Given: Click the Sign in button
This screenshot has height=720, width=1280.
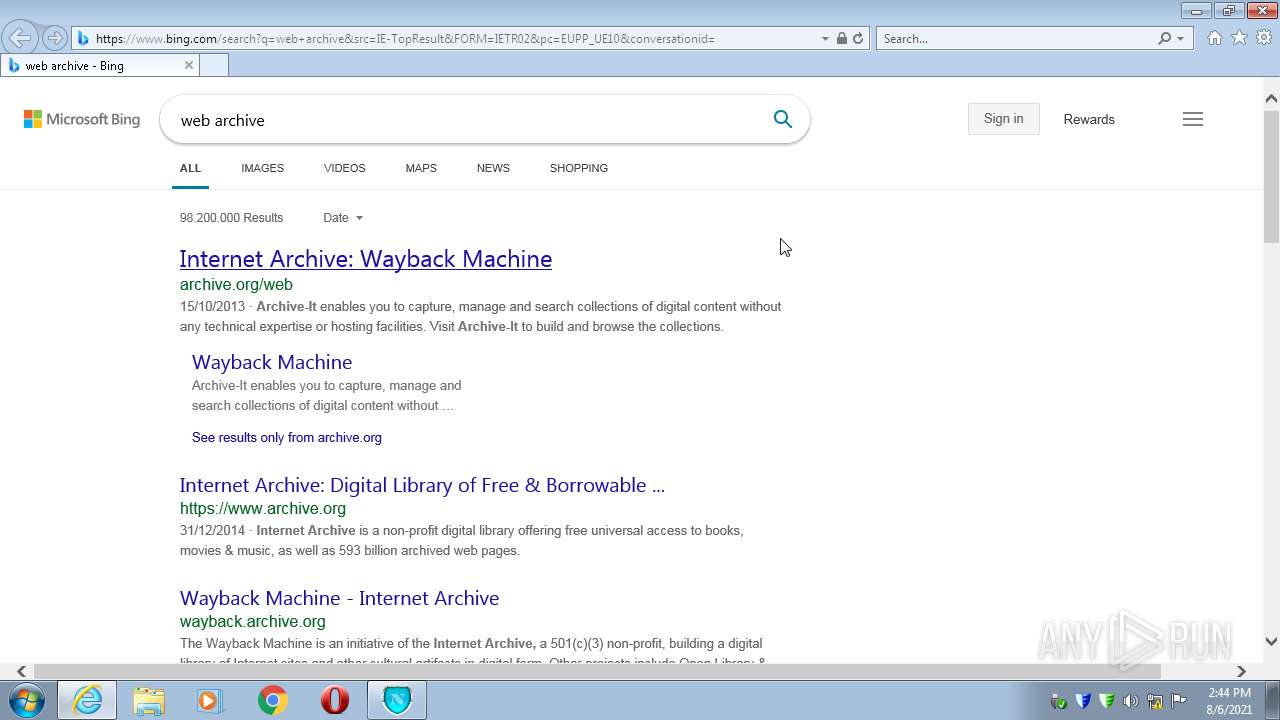Looking at the screenshot, I should (x=1003, y=118).
